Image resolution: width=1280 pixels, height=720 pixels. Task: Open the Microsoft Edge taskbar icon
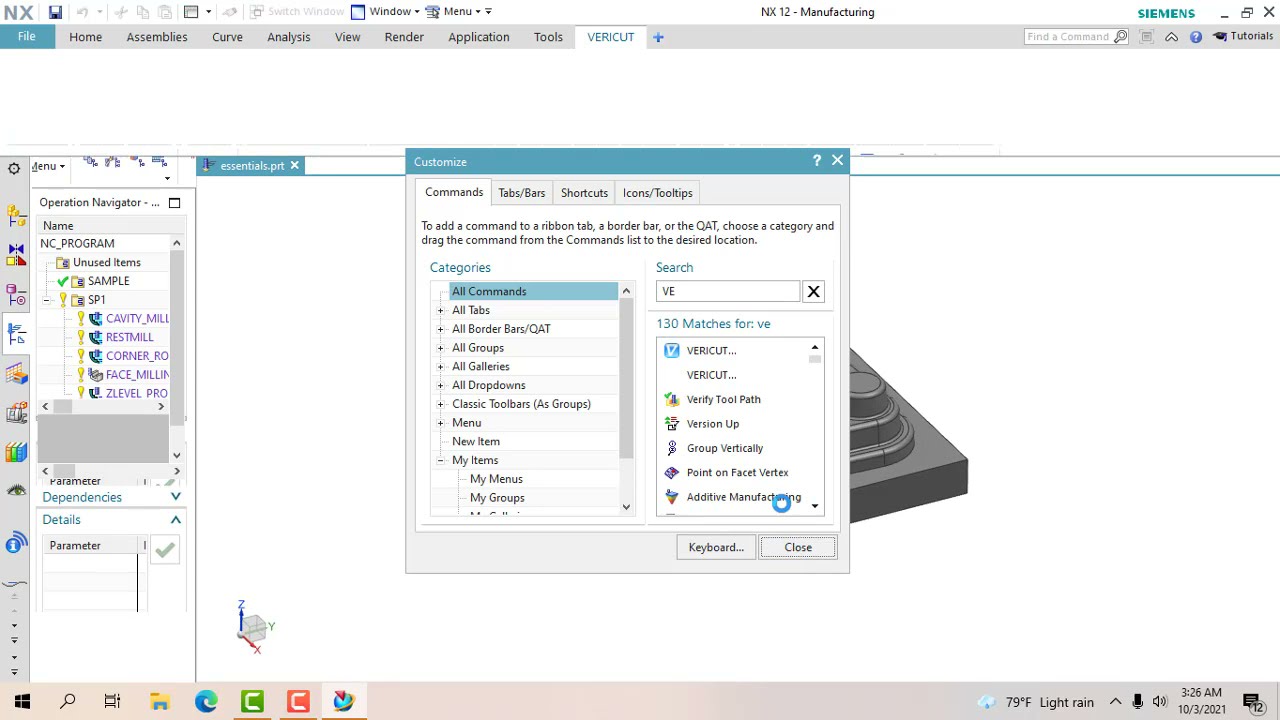pos(206,702)
